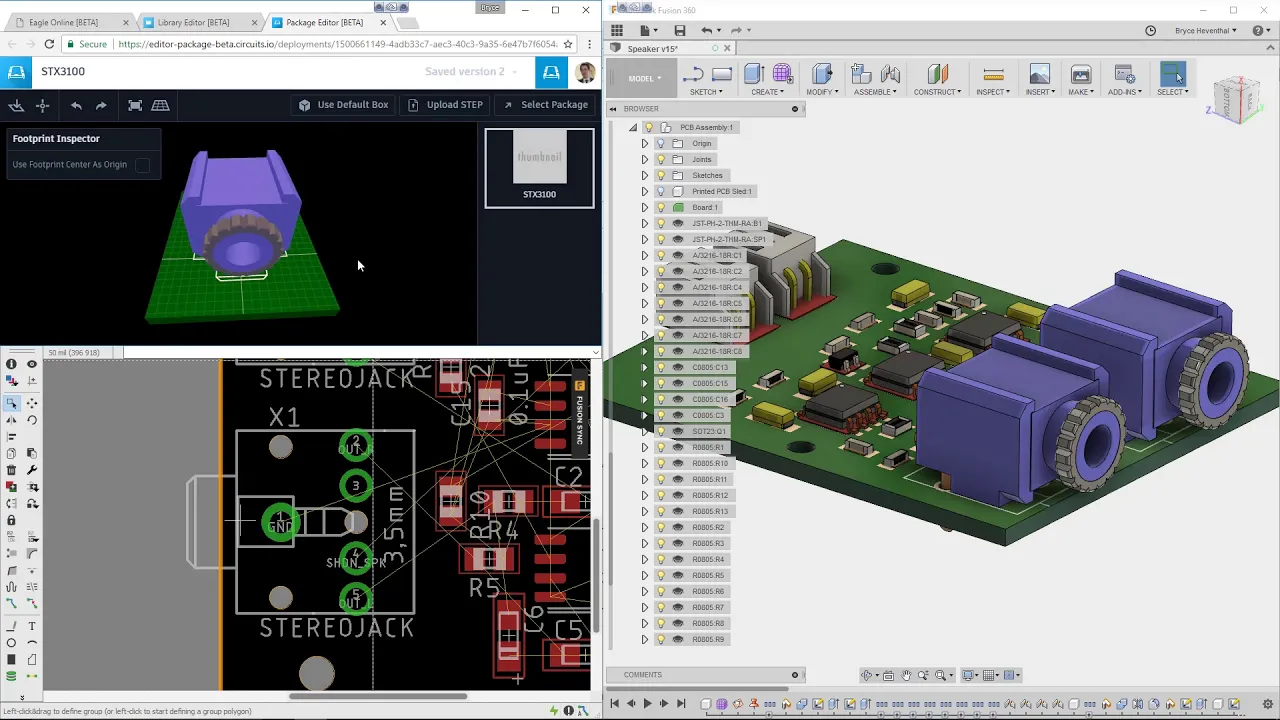Open the Eagle command line history dropdown
Image resolution: width=1280 pixels, height=720 pixels.
pos(595,353)
